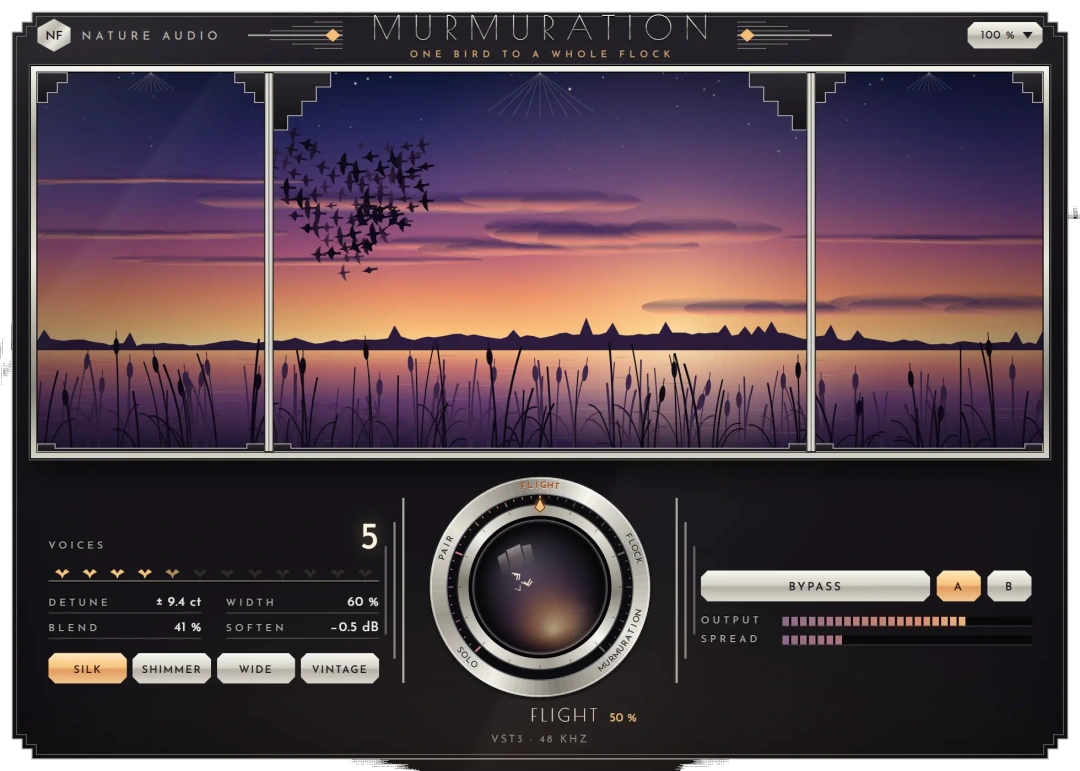
Task: Enable the Wide mode button
Action: [256, 668]
